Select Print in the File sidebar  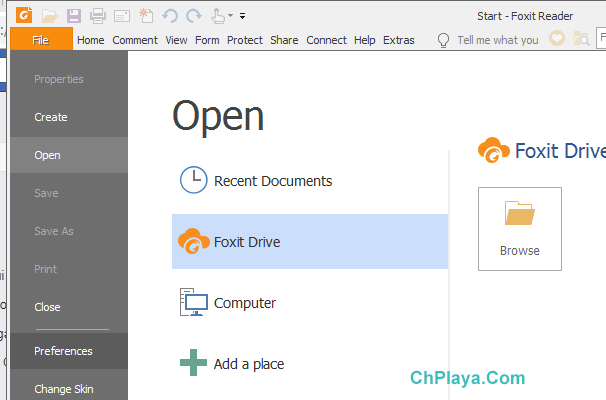coord(69,269)
